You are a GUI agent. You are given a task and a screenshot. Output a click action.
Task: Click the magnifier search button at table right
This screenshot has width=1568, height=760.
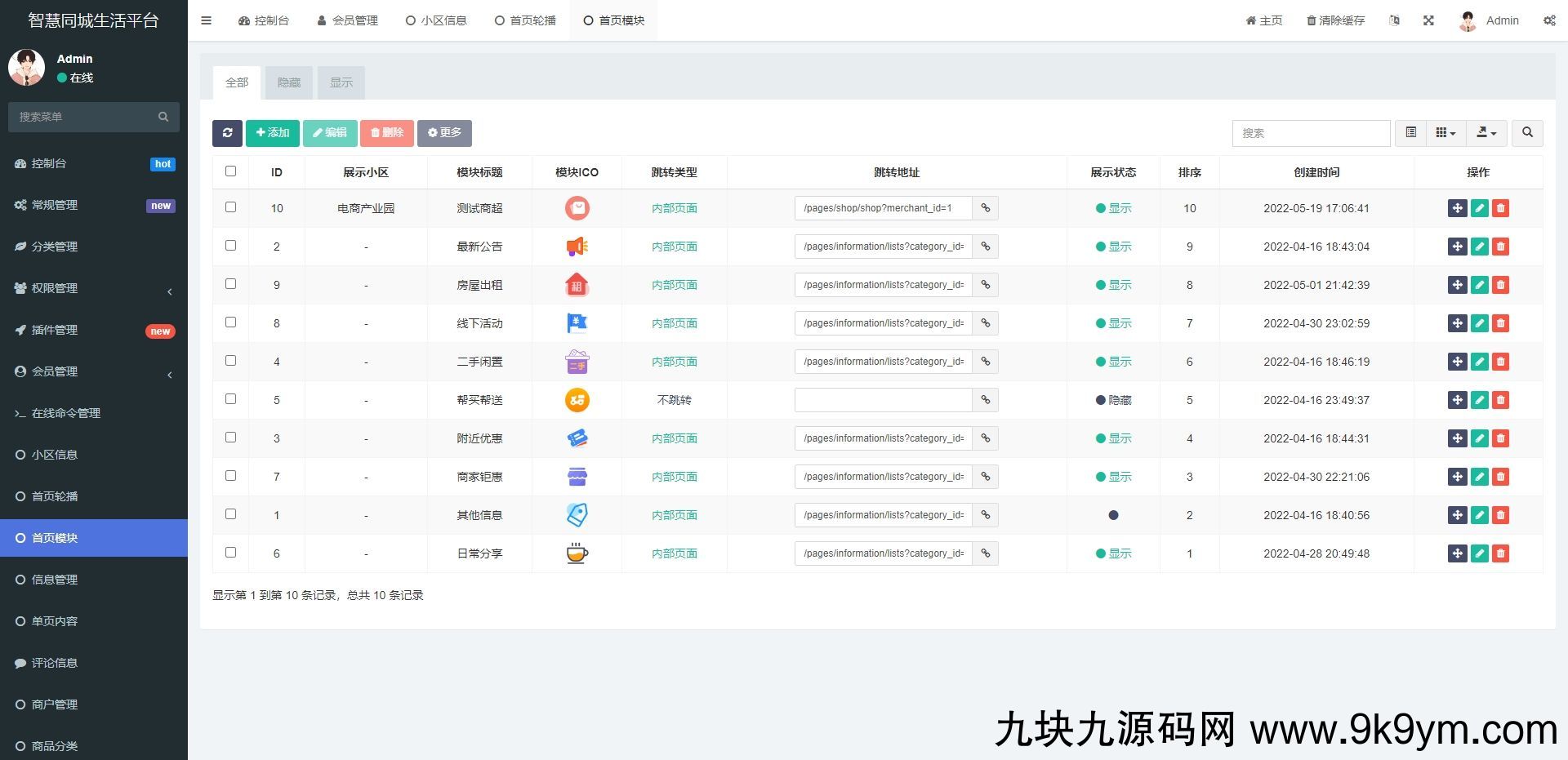tap(1527, 133)
